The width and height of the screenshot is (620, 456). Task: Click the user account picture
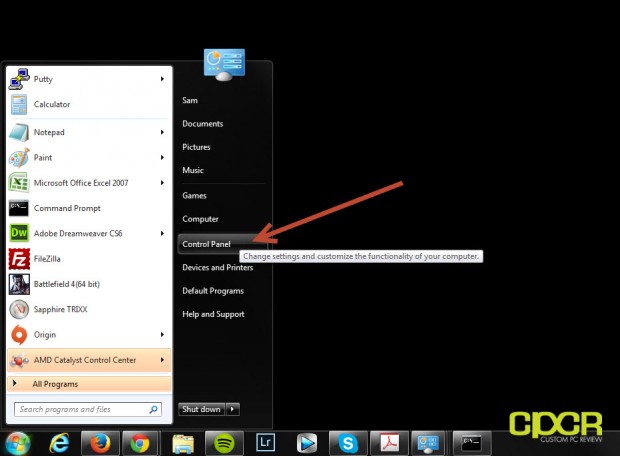224,65
